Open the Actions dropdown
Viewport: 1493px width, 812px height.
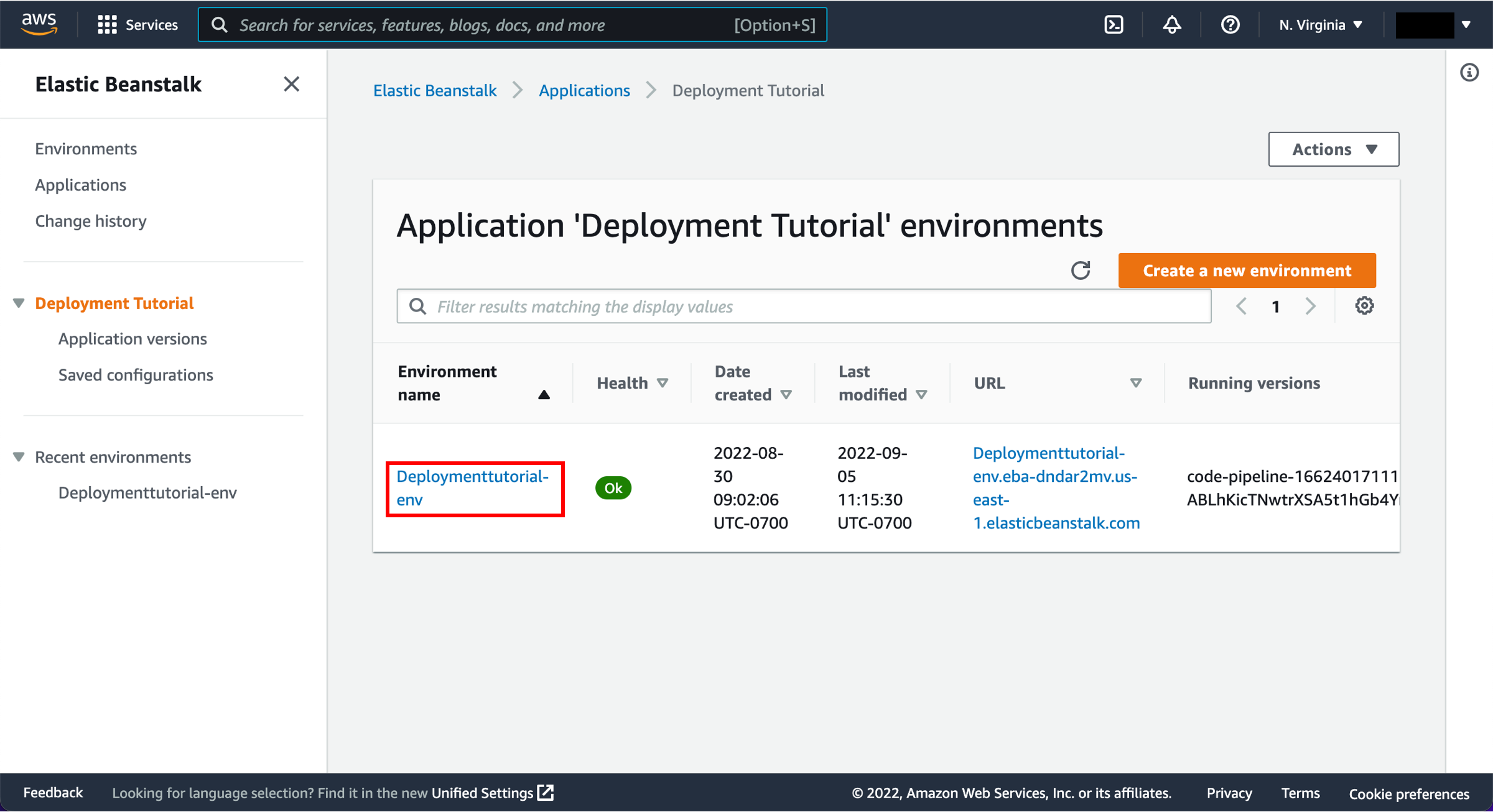(1334, 149)
